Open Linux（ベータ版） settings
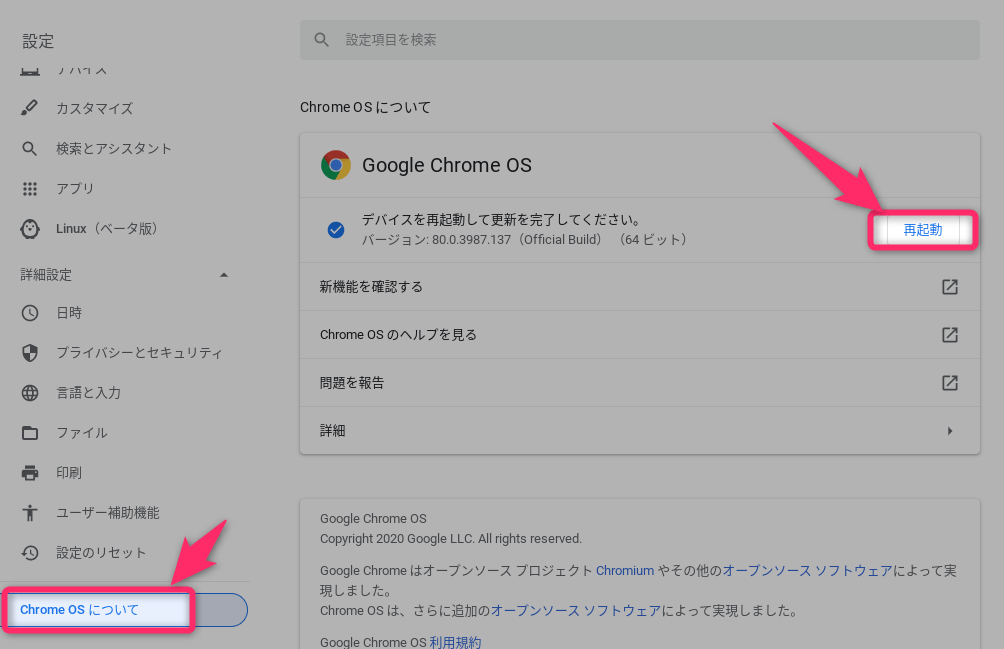1004x649 pixels. (106, 228)
